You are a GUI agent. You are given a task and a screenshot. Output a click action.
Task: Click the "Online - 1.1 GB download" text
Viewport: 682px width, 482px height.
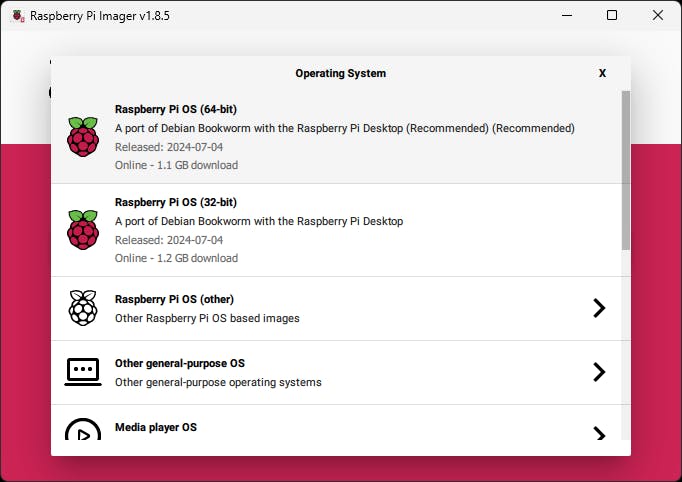click(x=176, y=165)
